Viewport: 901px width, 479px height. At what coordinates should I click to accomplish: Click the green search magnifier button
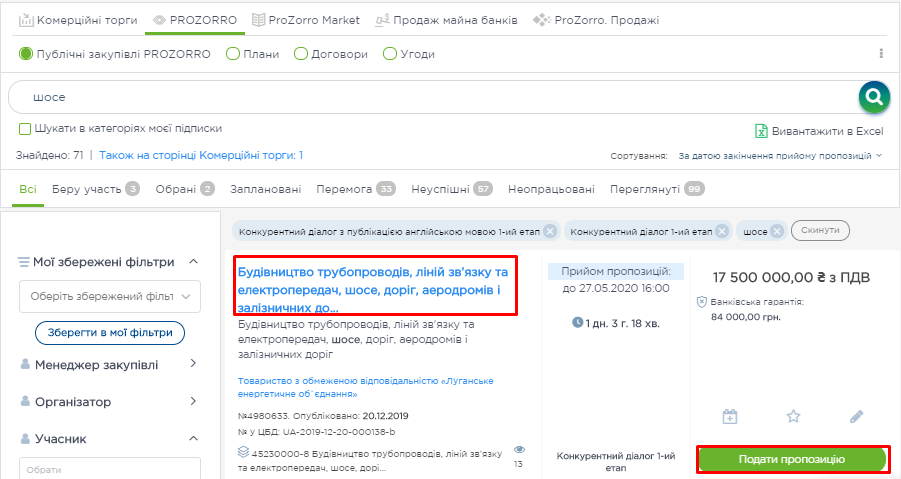[x=874, y=97]
